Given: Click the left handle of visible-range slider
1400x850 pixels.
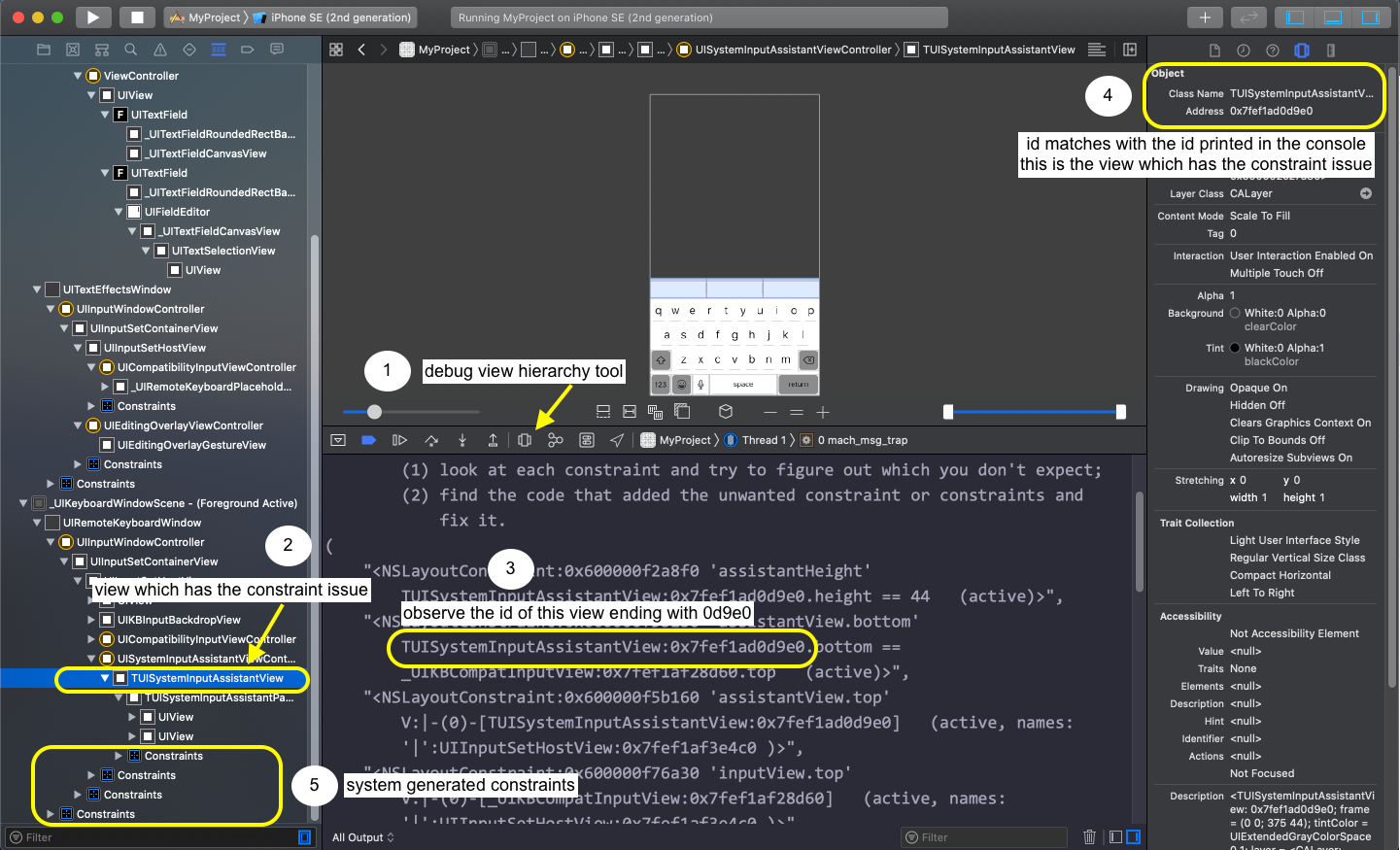Looking at the screenshot, I should [948, 412].
